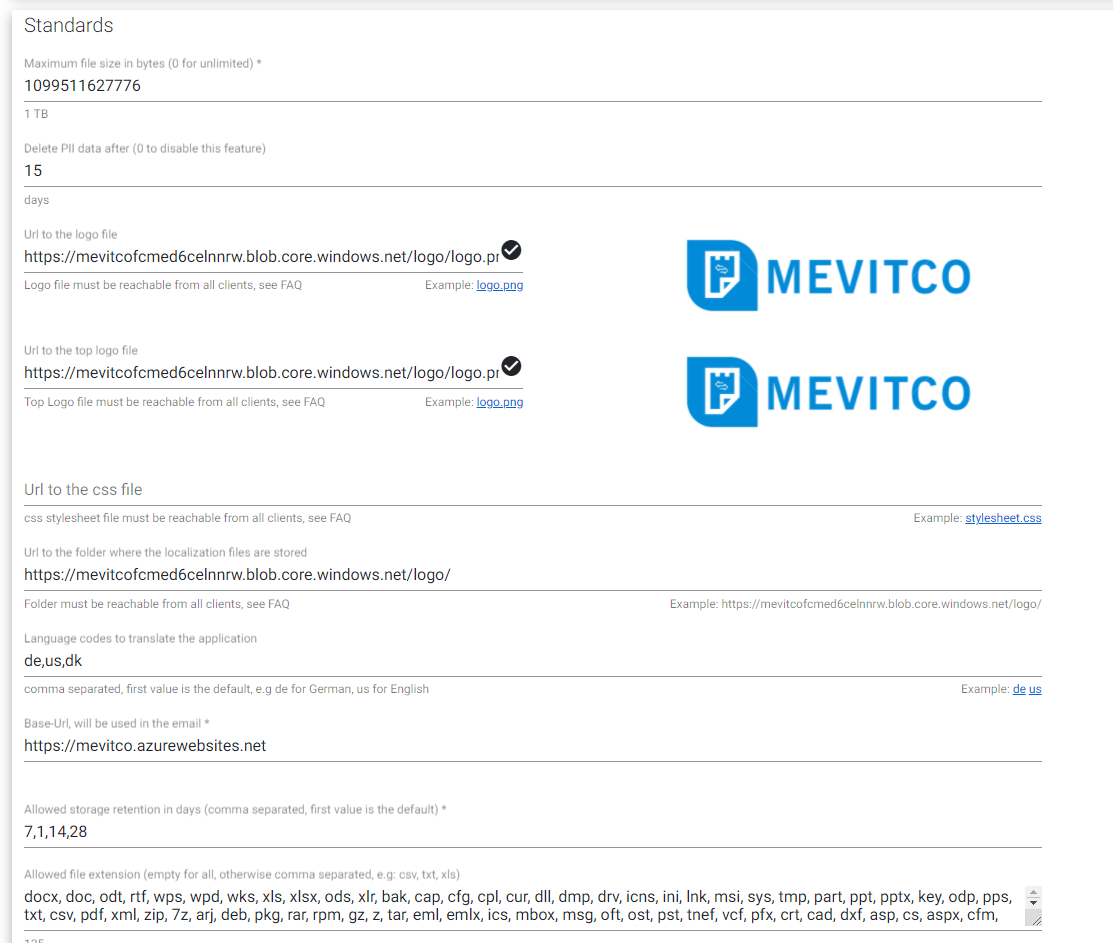Click the '1 TB' size hint text
The height and width of the screenshot is (943, 1113).
click(36, 114)
